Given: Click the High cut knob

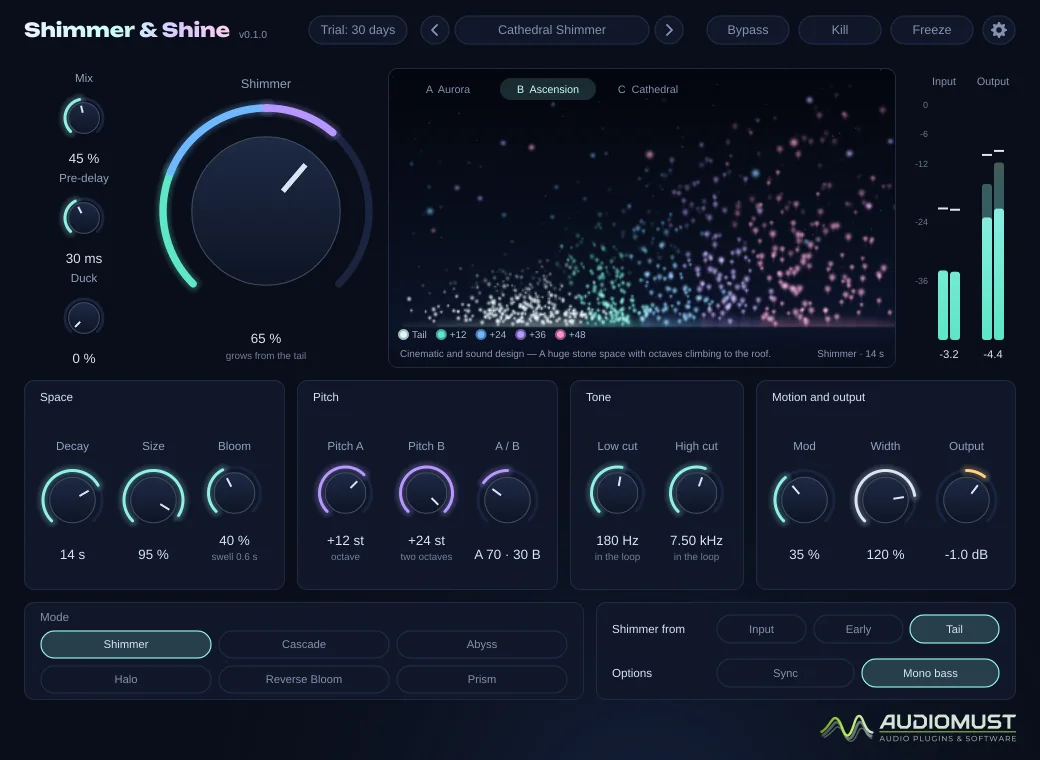Looking at the screenshot, I should click(696, 493).
